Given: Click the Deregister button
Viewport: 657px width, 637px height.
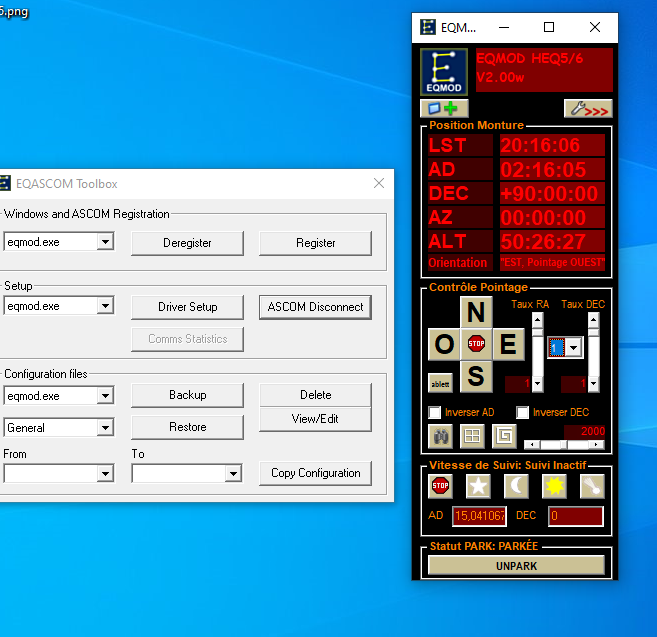Looking at the screenshot, I should pos(187,243).
